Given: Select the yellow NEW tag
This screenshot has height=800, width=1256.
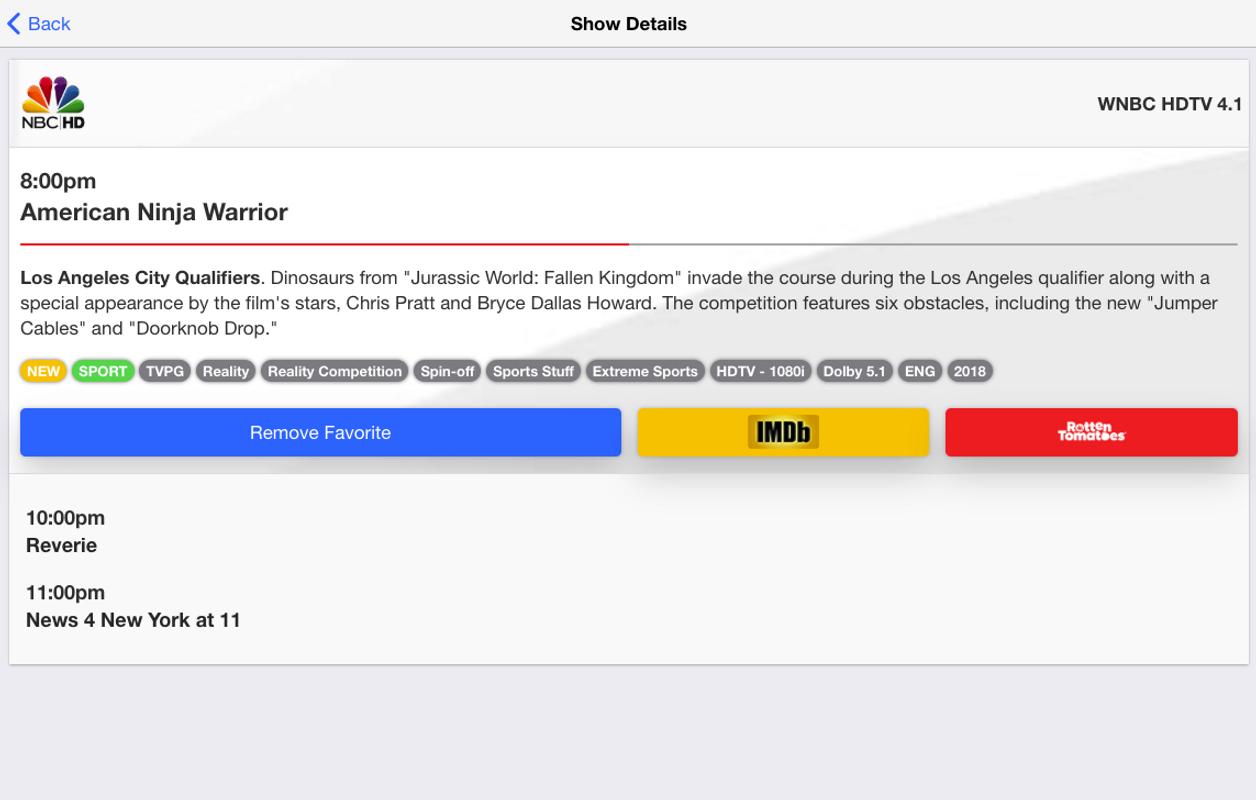Looking at the screenshot, I should click(x=44, y=371).
